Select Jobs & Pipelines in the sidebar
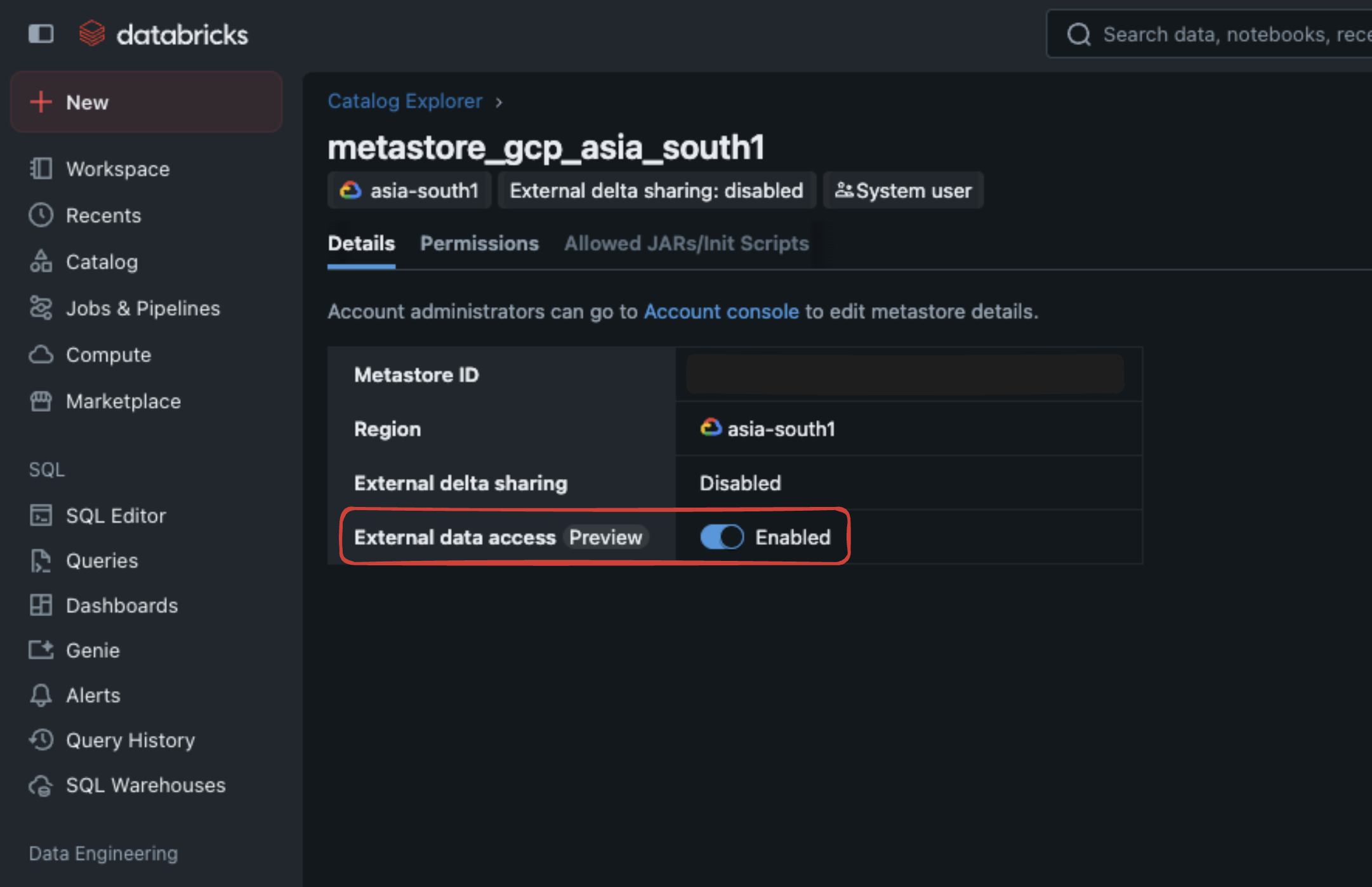This screenshot has height=887, width=1372. point(142,308)
